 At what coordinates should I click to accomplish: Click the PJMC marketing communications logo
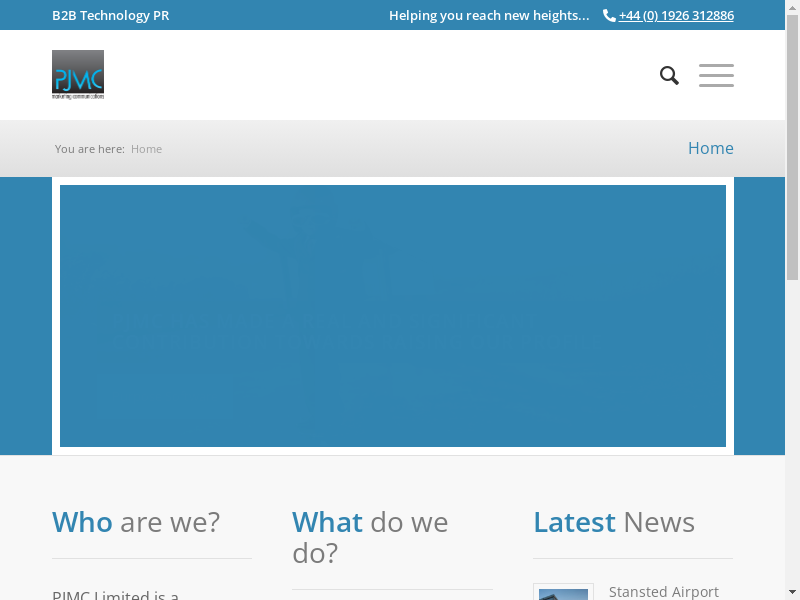pos(78,75)
